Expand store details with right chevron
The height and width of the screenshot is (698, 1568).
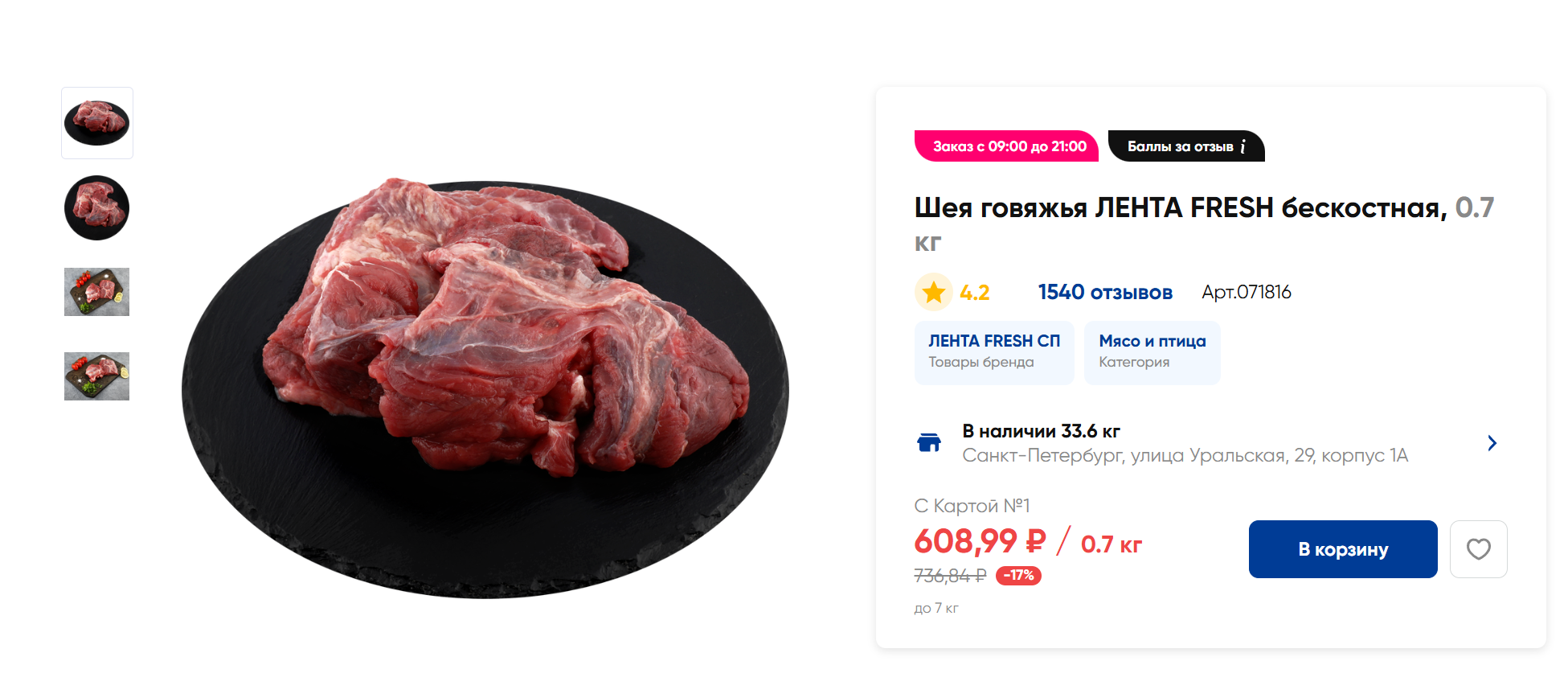(1492, 443)
